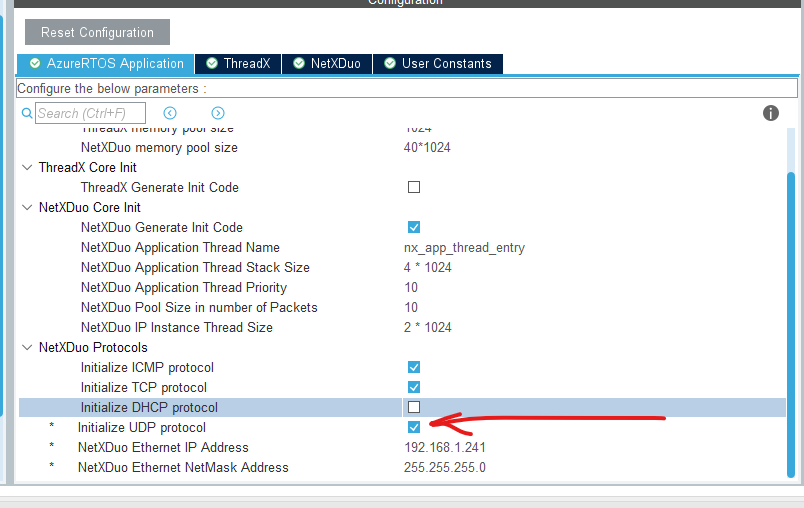Viewport: 804px width, 508px height.
Task: Go to next search result arrow
Action: click(x=218, y=113)
